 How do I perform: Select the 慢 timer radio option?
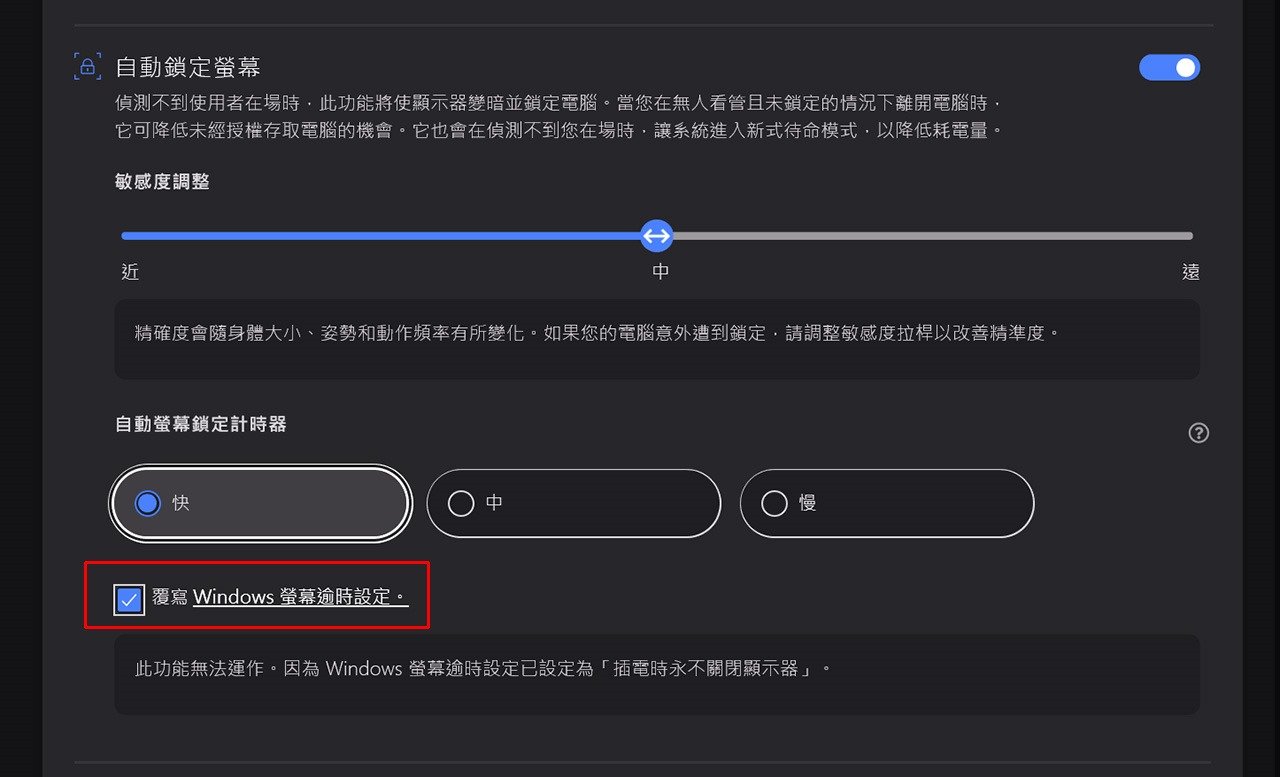click(x=886, y=503)
